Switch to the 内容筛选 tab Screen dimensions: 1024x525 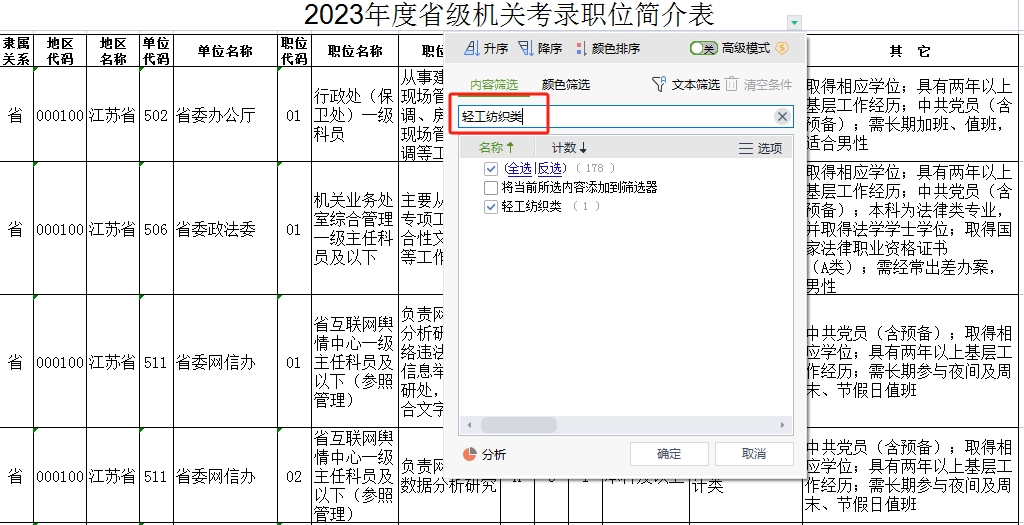pos(494,84)
